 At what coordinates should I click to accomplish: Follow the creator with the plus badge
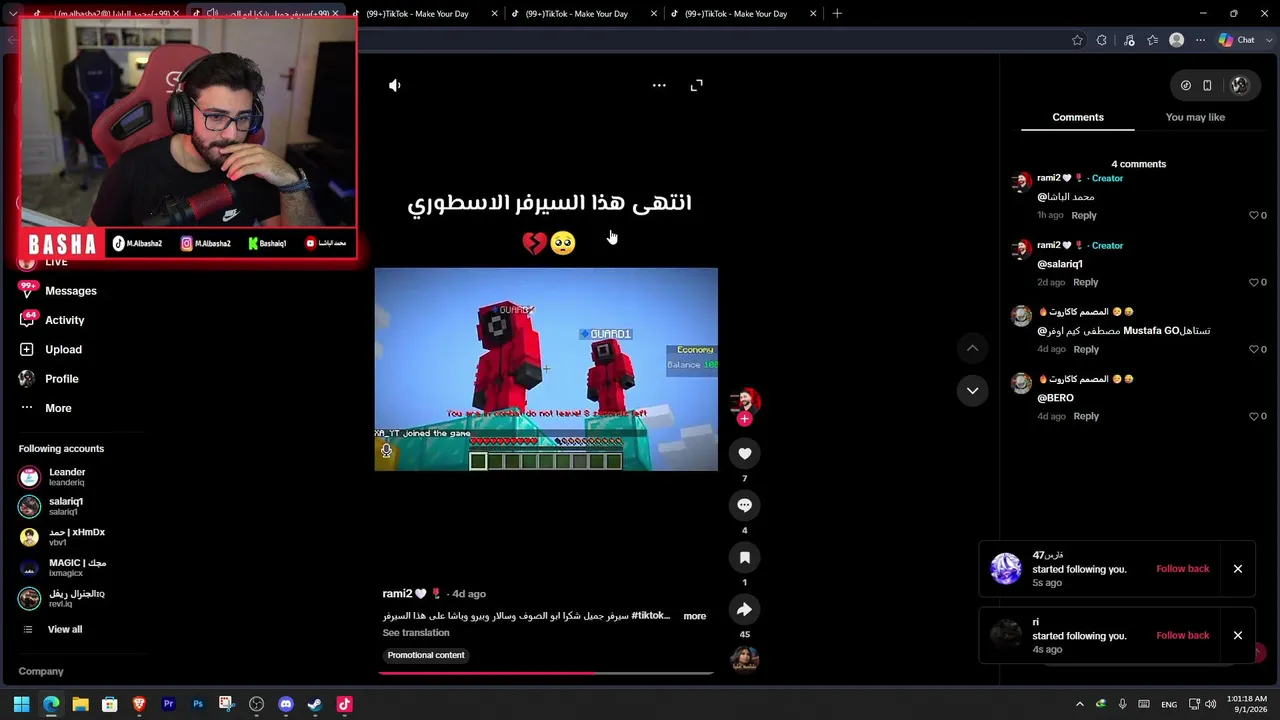(744, 419)
